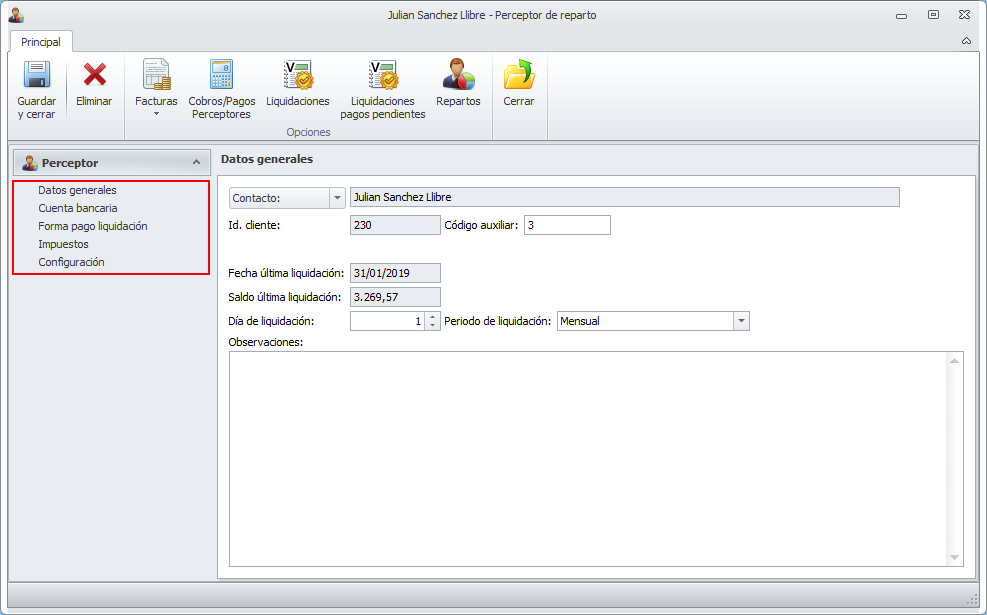The image size is (987, 615).
Task: Click the Fecha última liquidación field
Action: [x=395, y=273]
